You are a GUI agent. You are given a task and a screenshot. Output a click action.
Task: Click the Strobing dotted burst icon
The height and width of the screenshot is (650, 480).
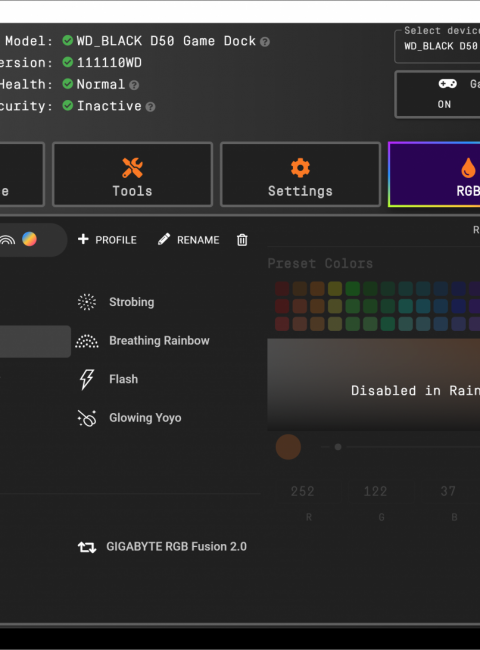(x=87, y=302)
